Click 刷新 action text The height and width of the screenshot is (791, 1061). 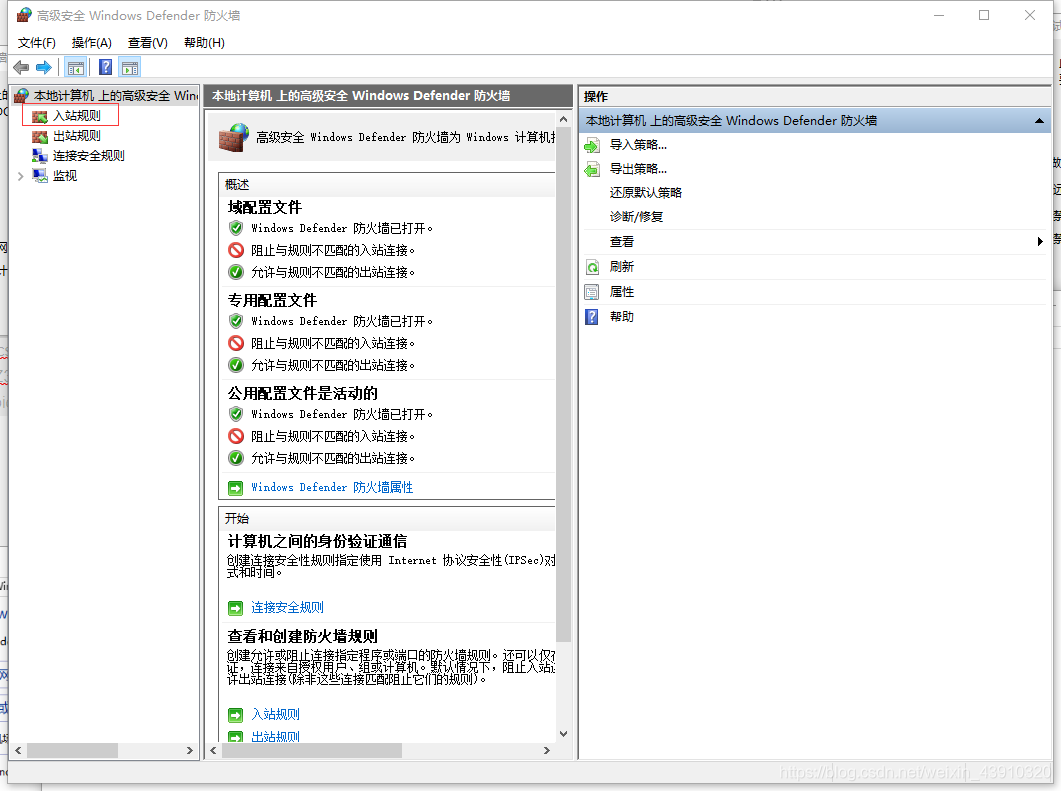coord(622,267)
